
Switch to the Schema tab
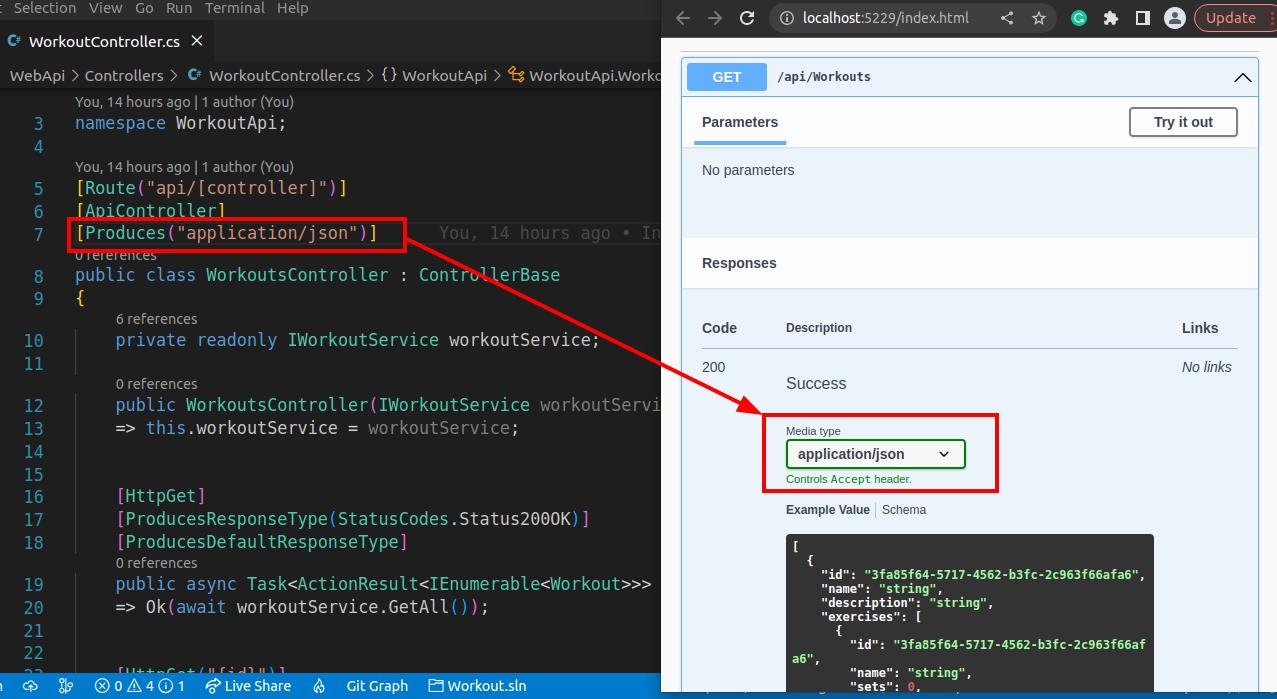click(x=904, y=510)
